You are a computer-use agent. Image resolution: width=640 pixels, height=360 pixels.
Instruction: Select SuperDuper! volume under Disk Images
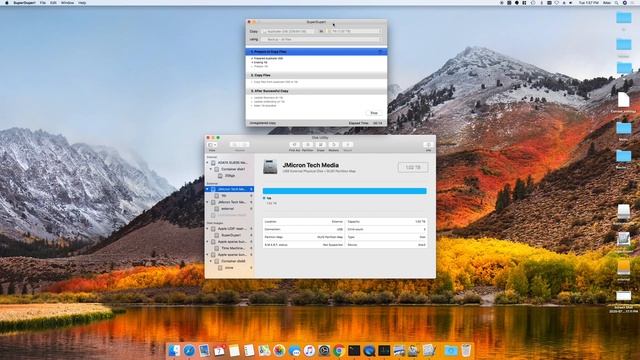tap(229, 235)
